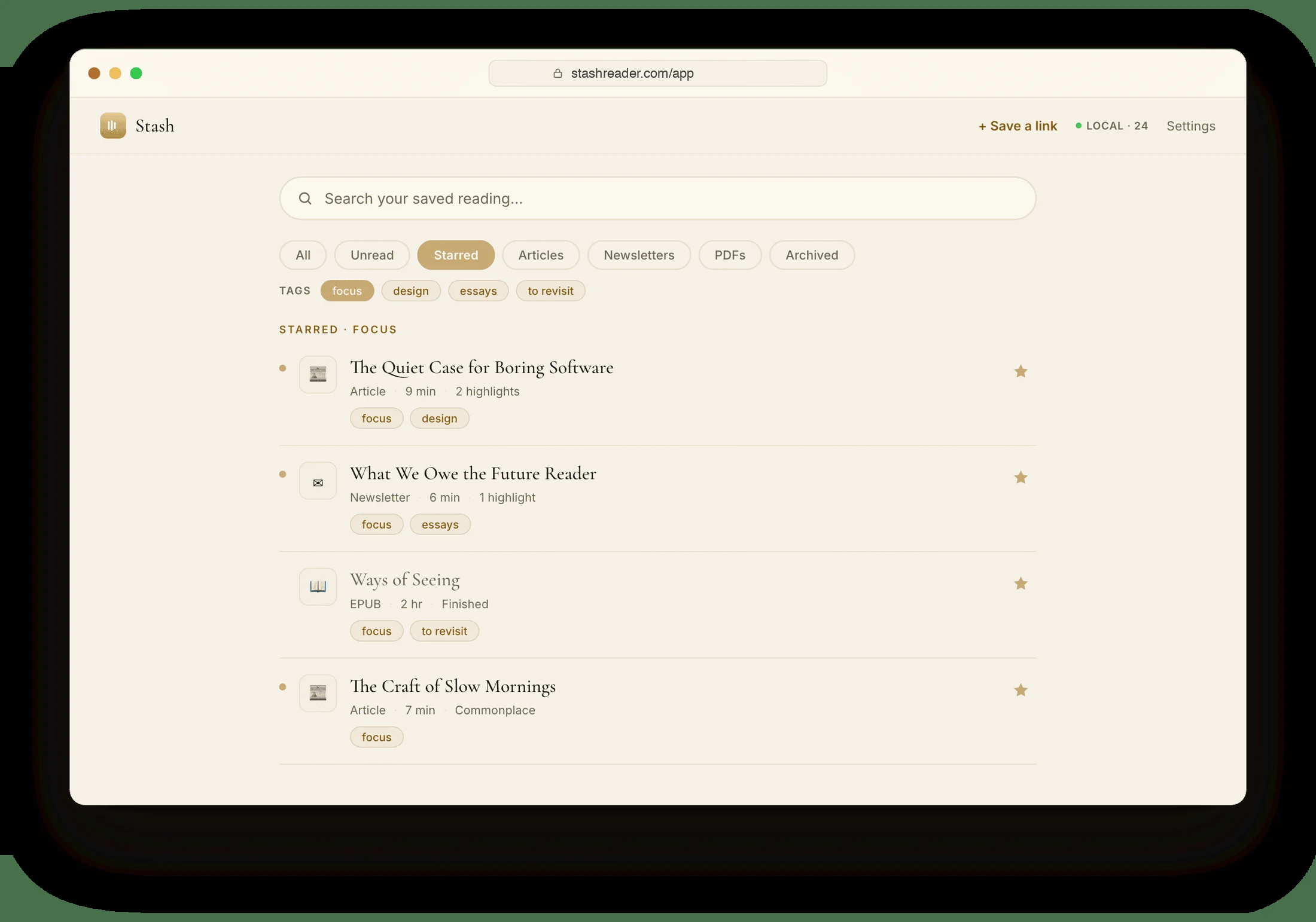The height and width of the screenshot is (922, 1316).
Task: Open The Craft of Slow Mornings title
Action: click(x=453, y=686)
